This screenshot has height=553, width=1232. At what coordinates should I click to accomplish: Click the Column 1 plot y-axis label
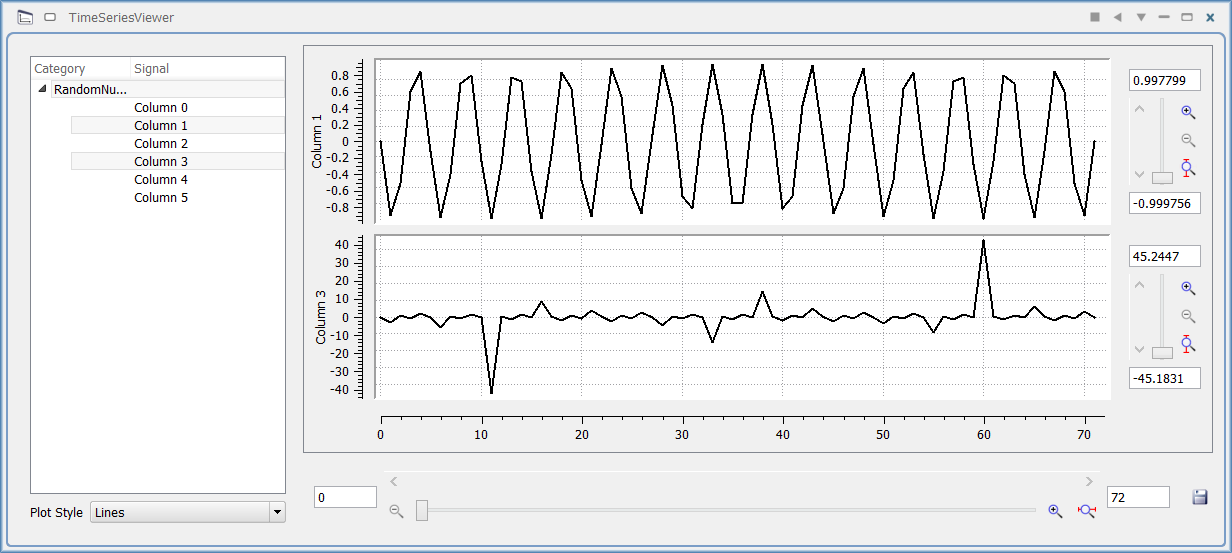tap(318, 141)
